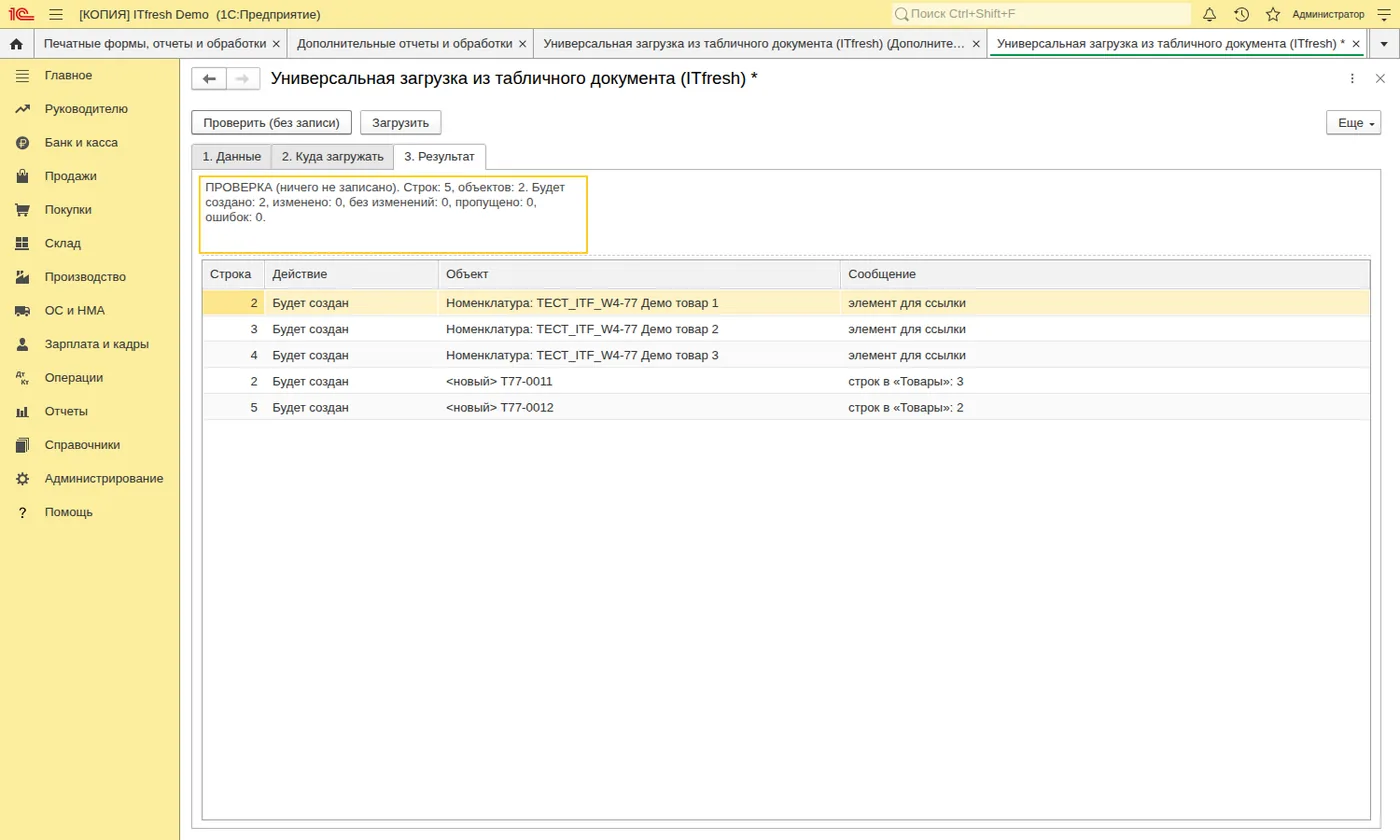Screen dimensions: 1400x840
Task: Expand the open tabs list dropdown arrow
Action: point(1384,44)
